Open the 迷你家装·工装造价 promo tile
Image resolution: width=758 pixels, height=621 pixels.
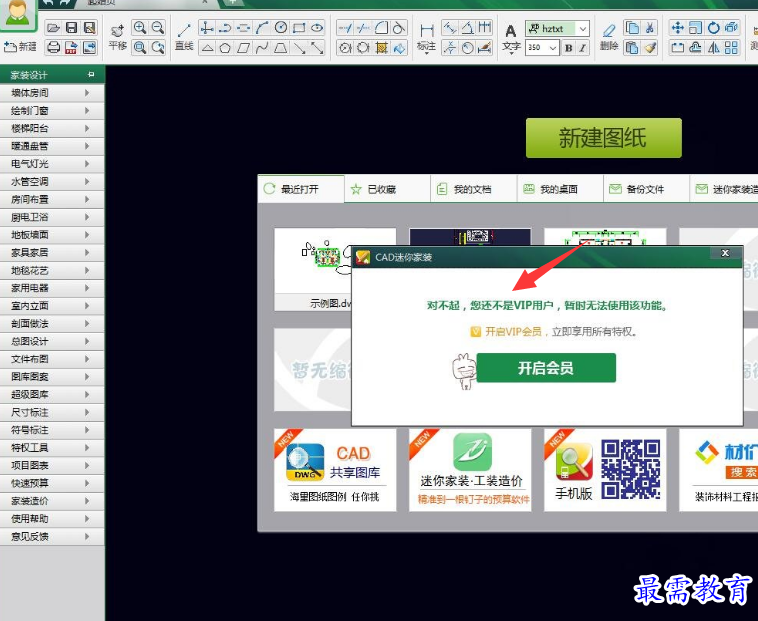(470, 470)
